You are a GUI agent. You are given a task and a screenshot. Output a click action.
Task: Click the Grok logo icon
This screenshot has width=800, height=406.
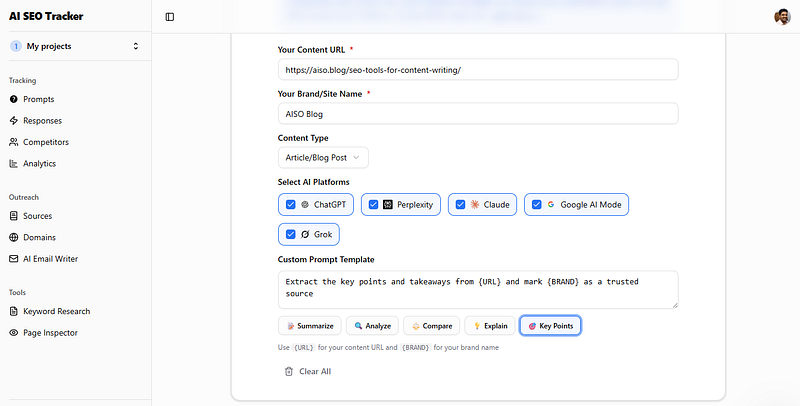(305, 234)
